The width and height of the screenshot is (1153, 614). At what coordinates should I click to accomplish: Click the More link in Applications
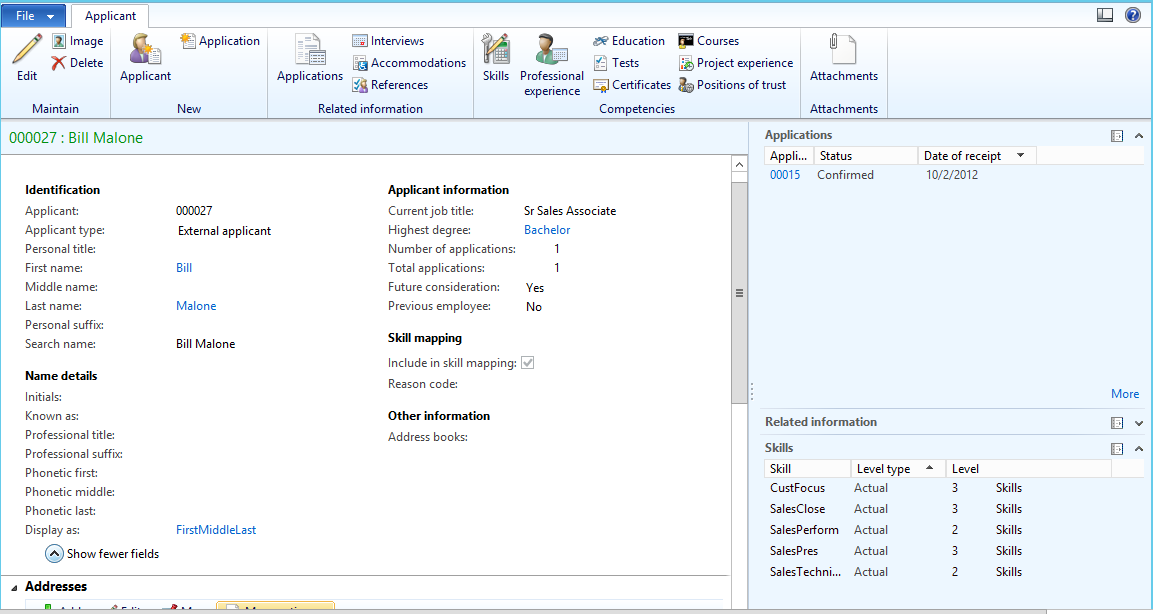pos(1125,394)
